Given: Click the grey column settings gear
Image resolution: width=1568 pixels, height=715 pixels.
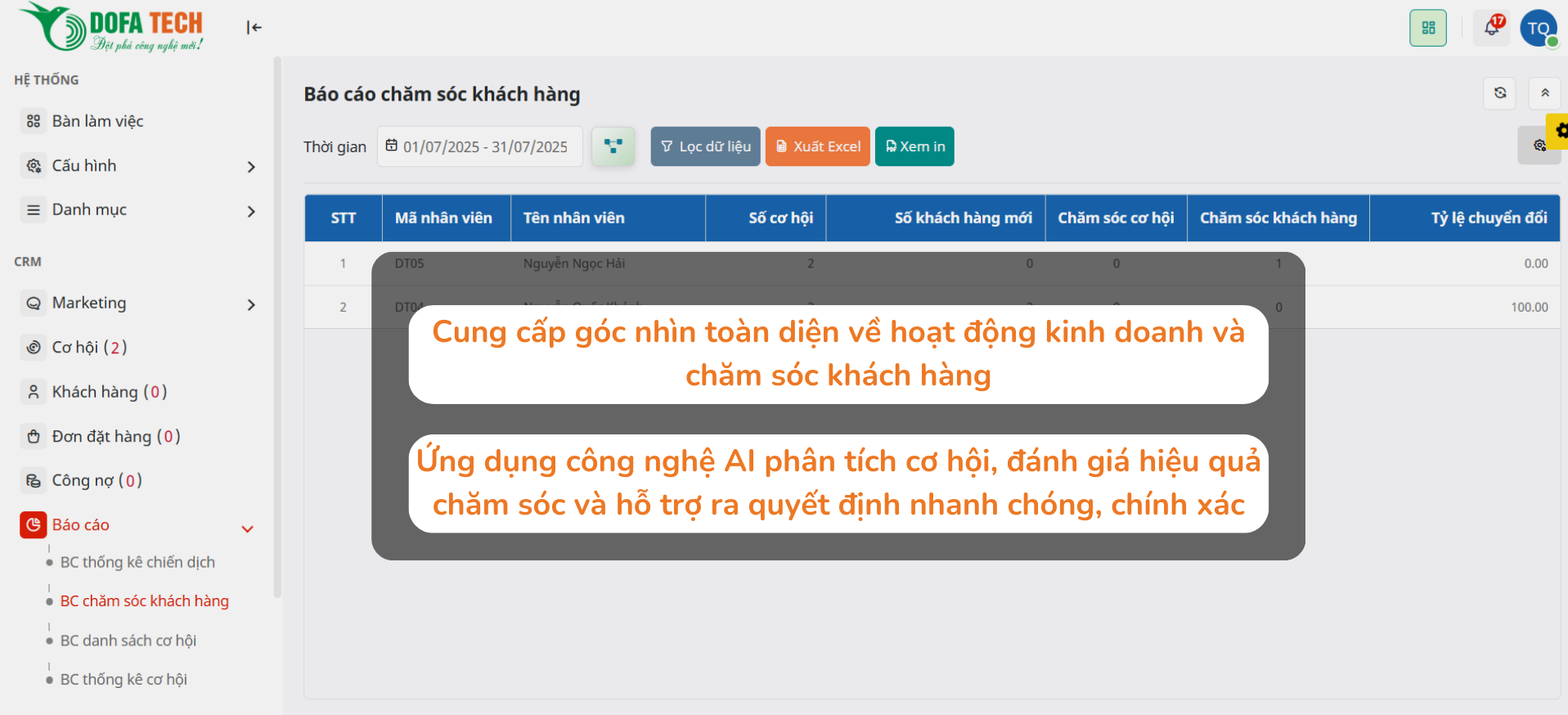Looking at the screenshot, I should pos(1538,146).
